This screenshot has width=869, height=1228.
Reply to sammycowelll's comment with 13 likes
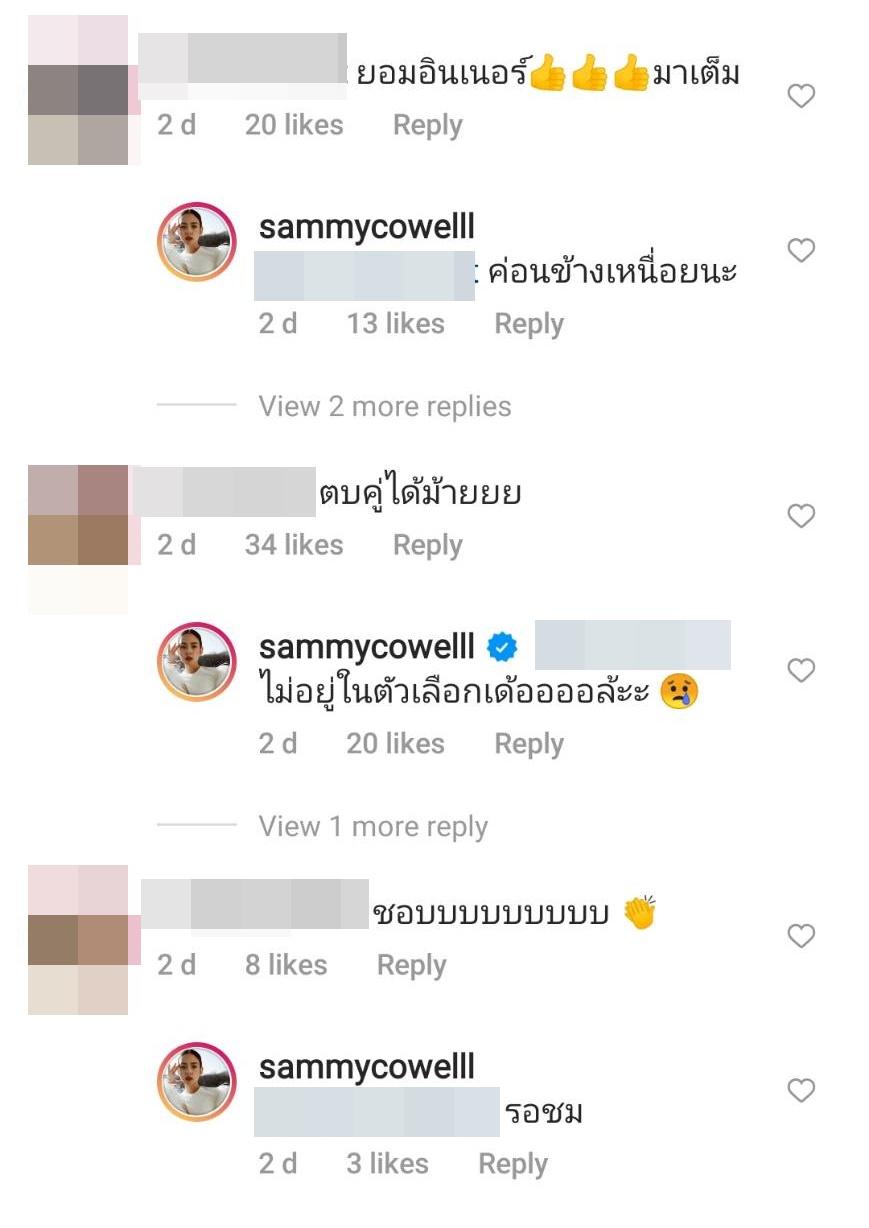pyautogui.click(x=529, y=324)
